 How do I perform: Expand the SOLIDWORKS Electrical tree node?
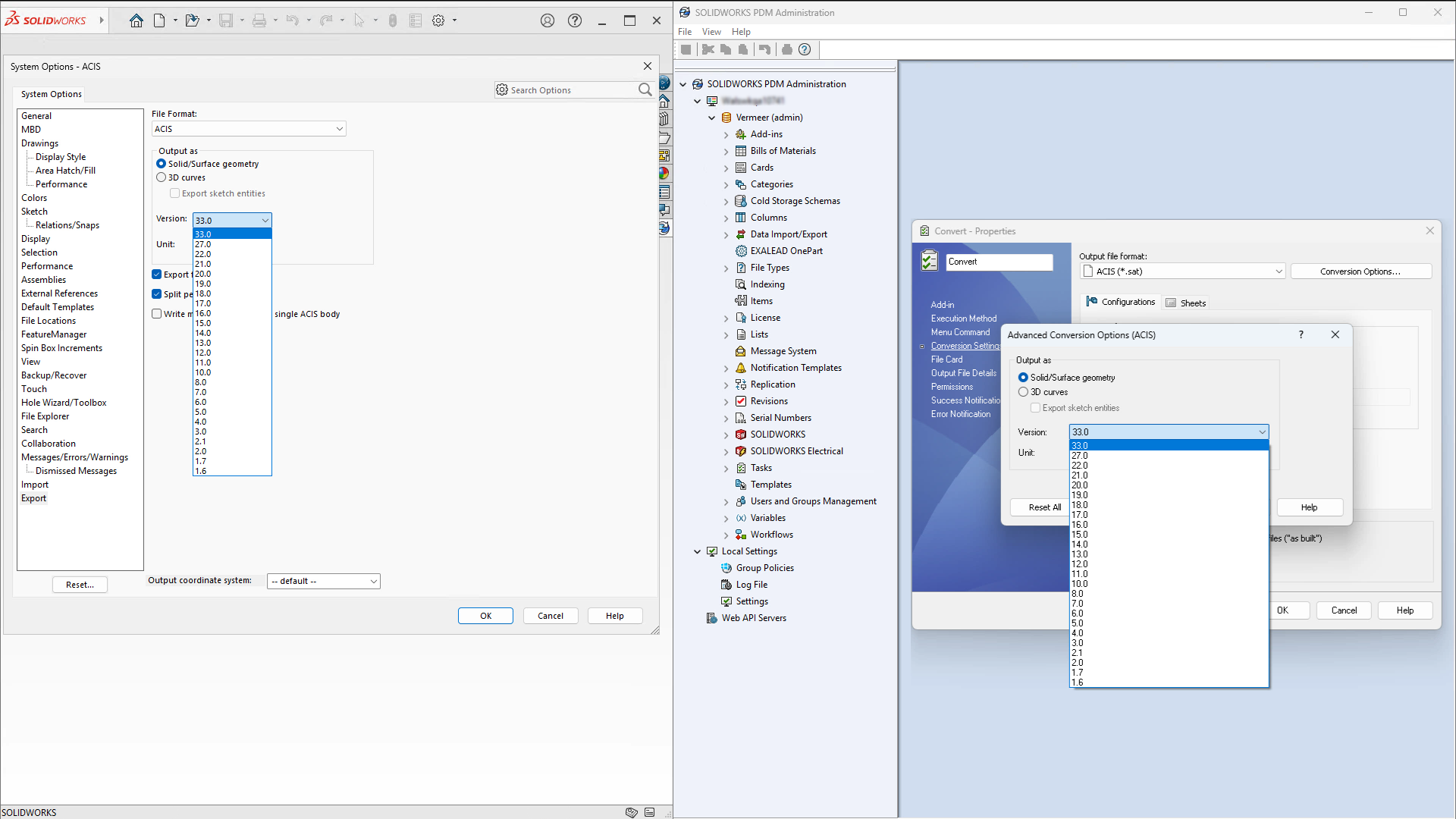click(726, 450)
